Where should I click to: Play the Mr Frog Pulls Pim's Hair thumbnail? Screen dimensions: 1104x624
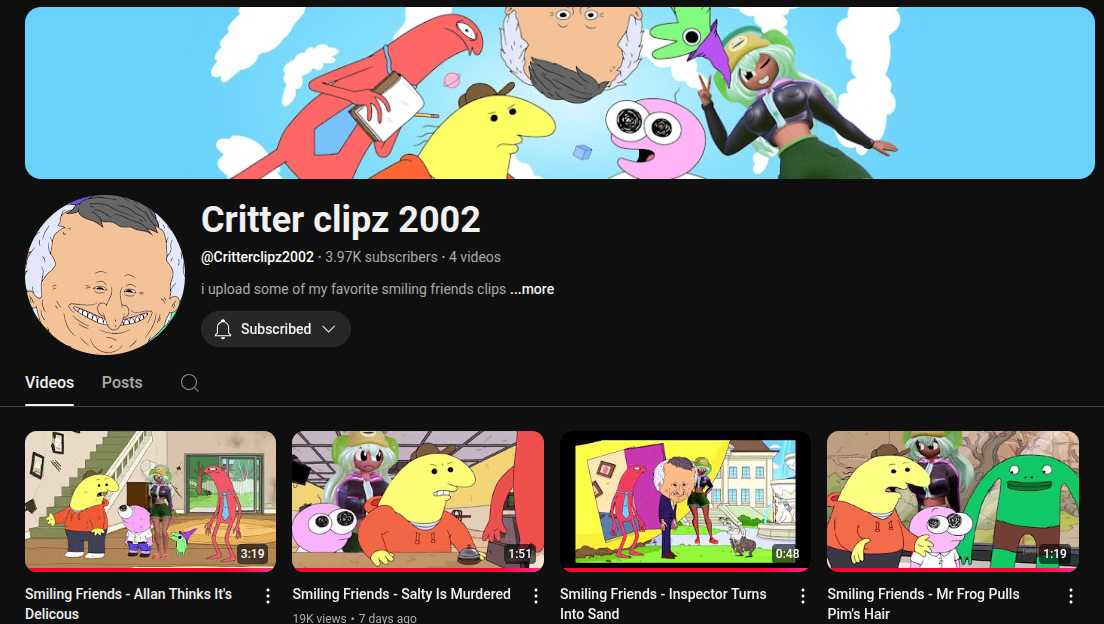click(x=953, y=501)
